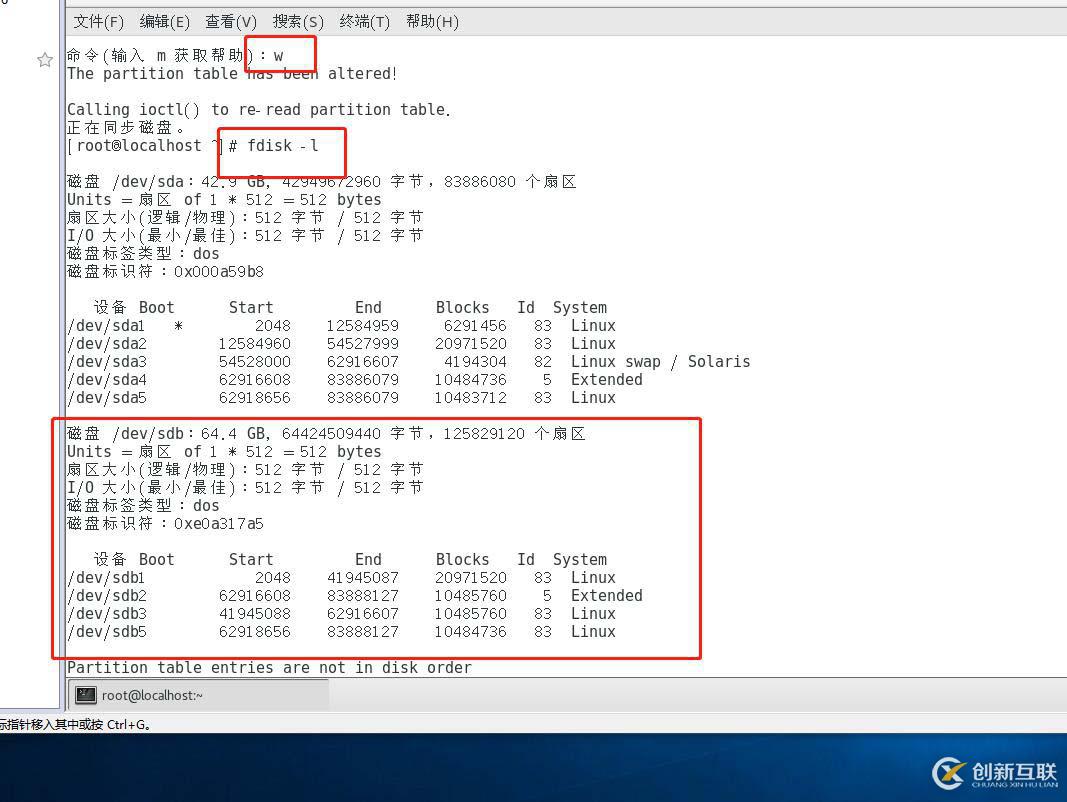1067x802 pixels.
Task: Open the 编辑(E) menu
Action: (x=163, y=21)
